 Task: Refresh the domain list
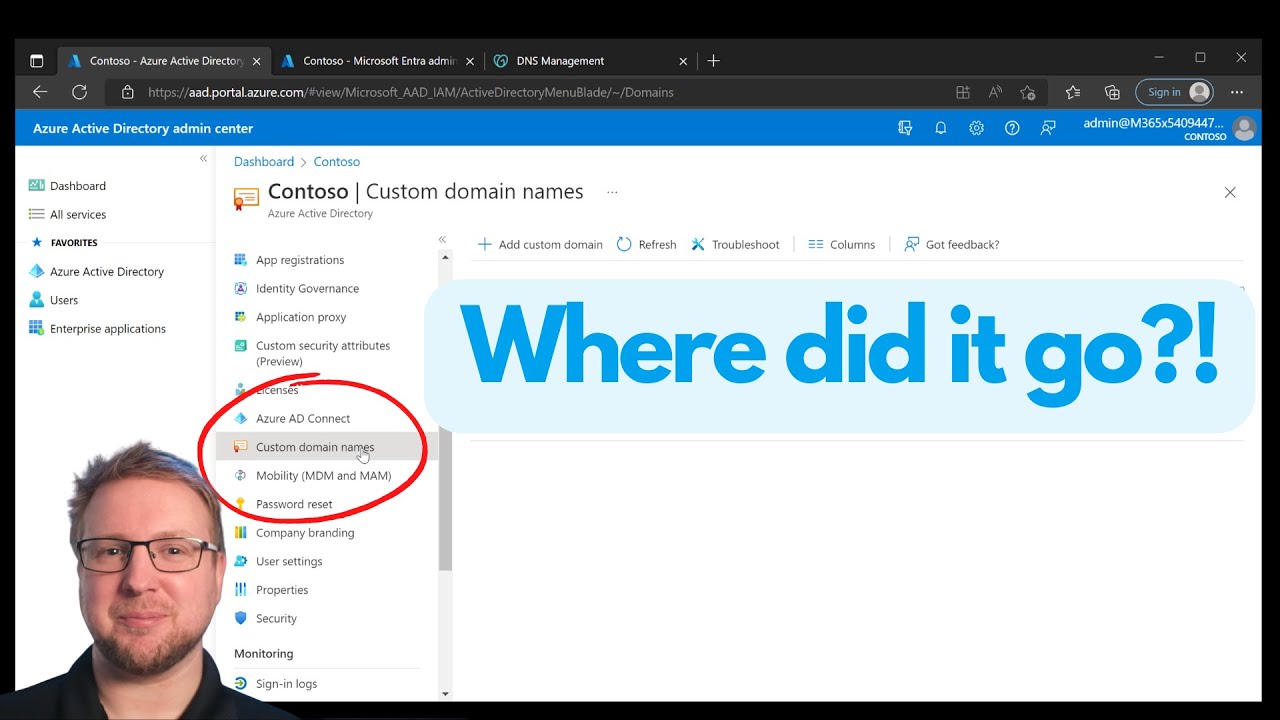[646, 245]
